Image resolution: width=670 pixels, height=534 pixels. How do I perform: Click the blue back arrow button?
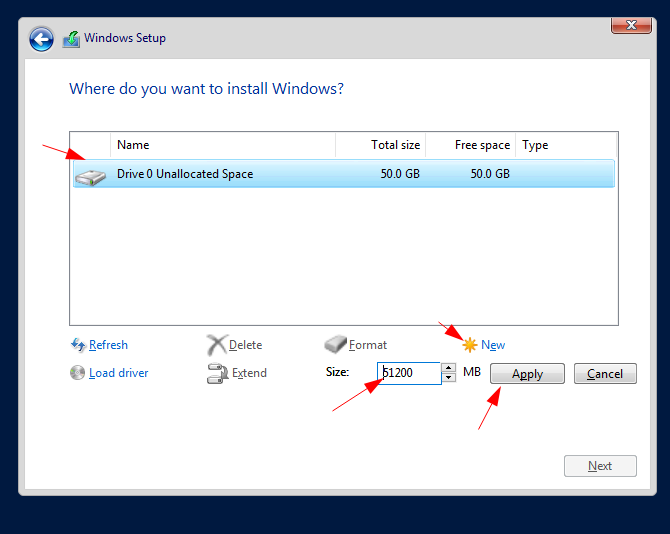(x=41, y=39)
